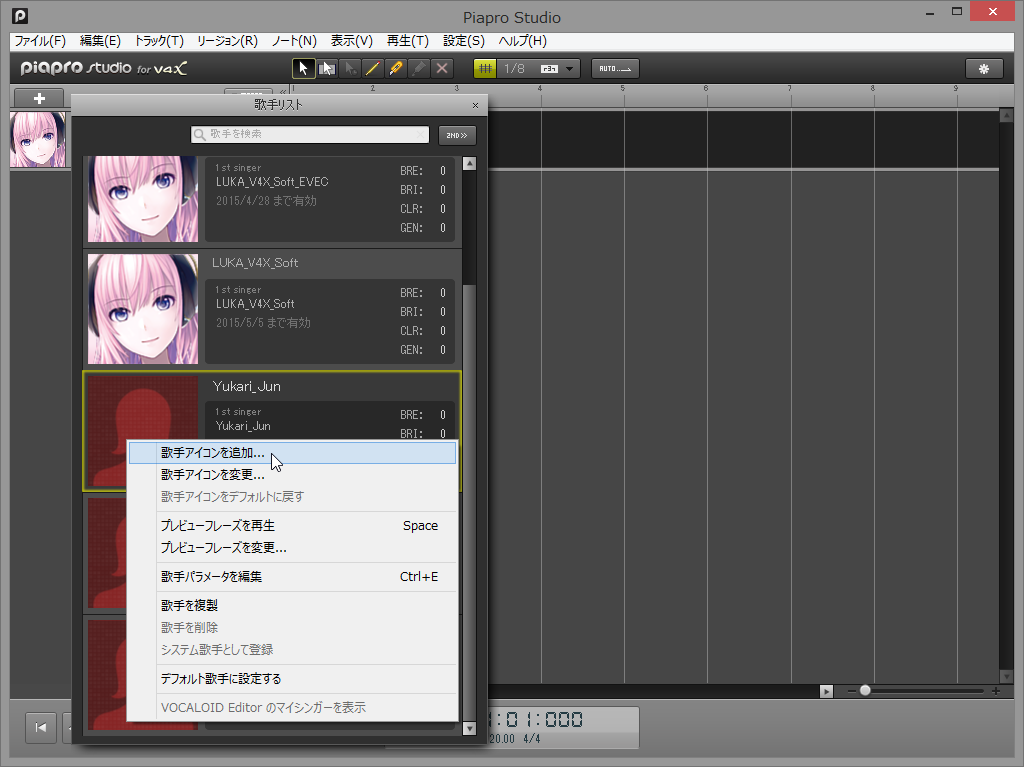Close the 歌手リスト singer list panel
The image size is (1024, 767).
point(475,105)
